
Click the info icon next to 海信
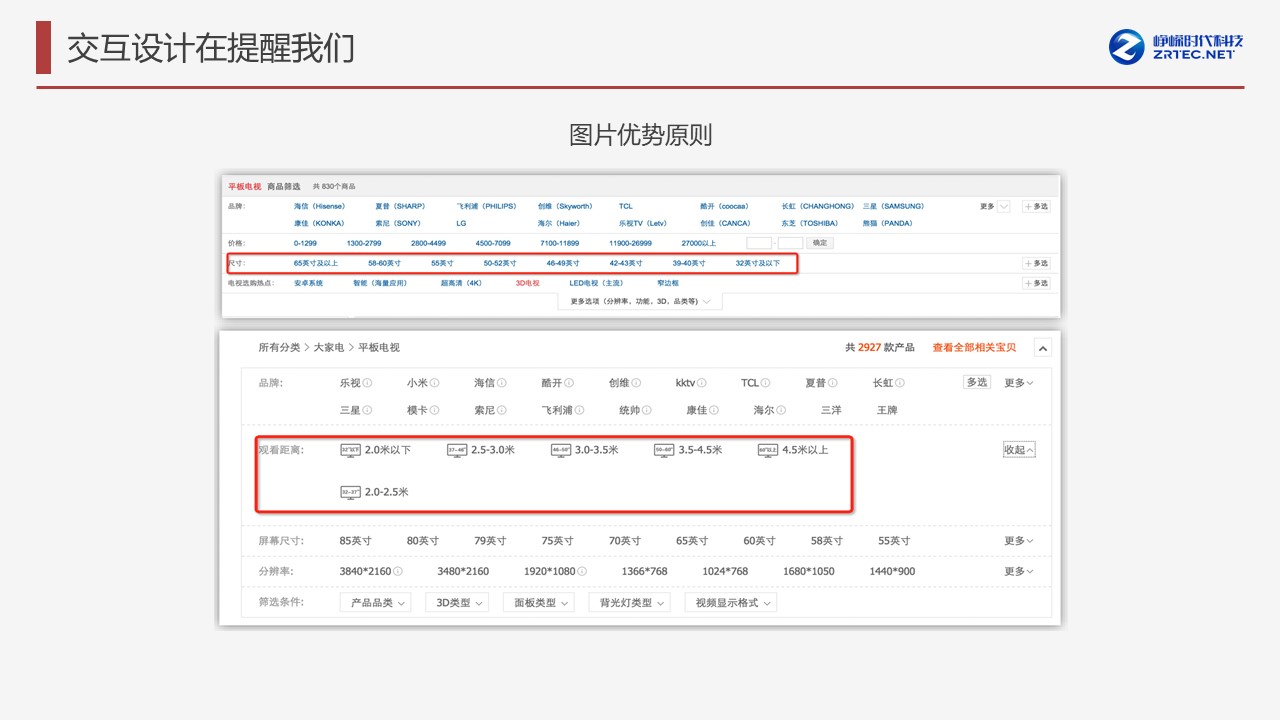click(501, 383)
